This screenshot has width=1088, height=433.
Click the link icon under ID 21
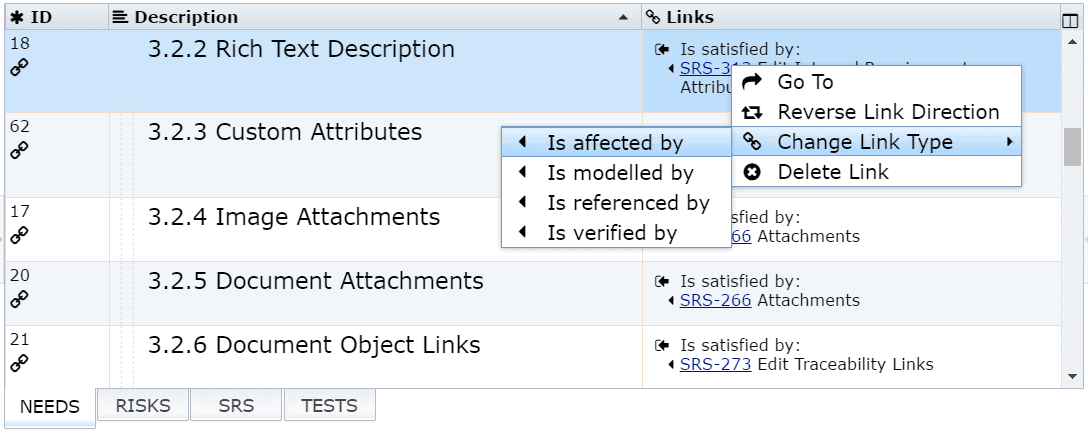click(x=19, y=362)
